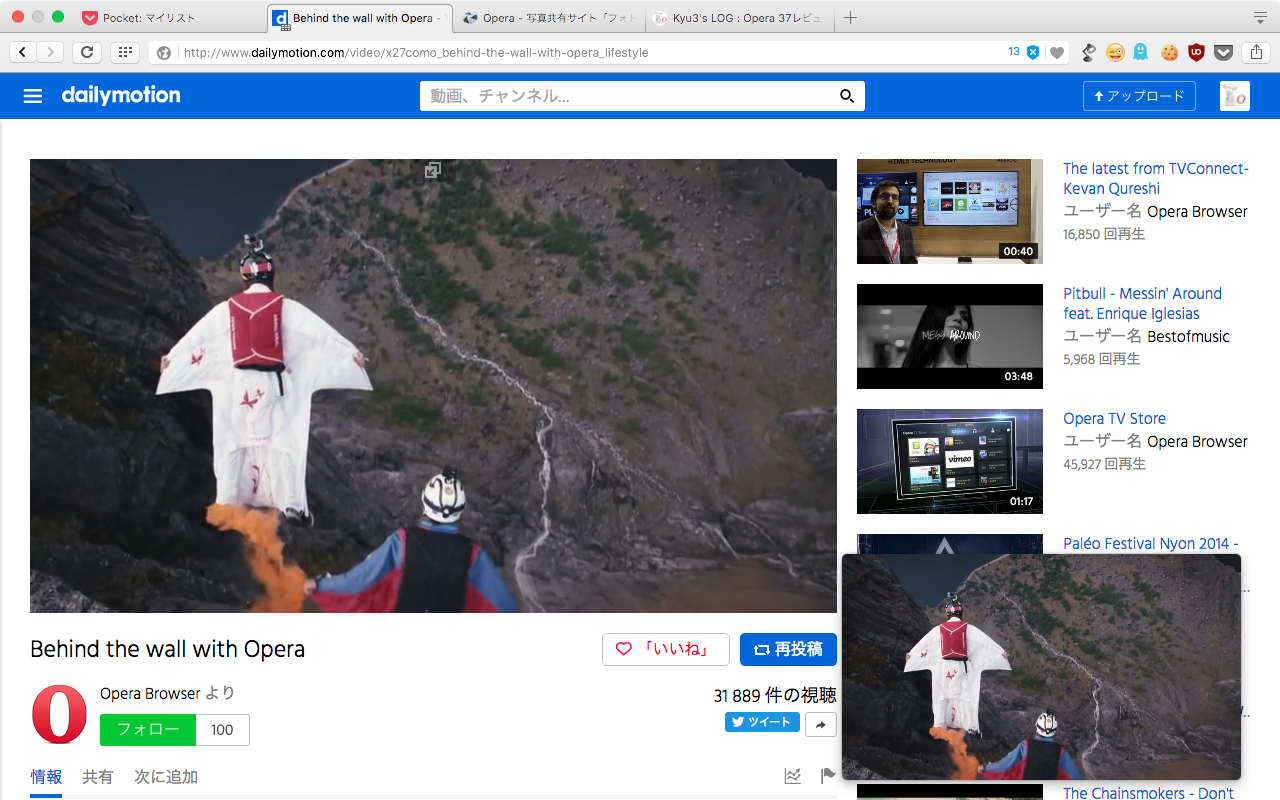Open the yellow emoji face extension

tap(1115, 52)
